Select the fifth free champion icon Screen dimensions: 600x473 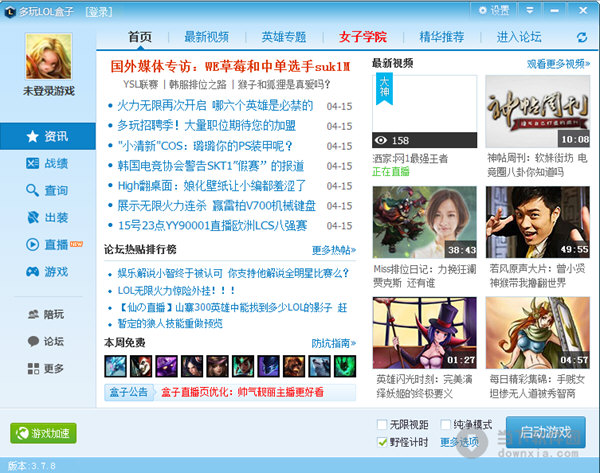(217, 366)
